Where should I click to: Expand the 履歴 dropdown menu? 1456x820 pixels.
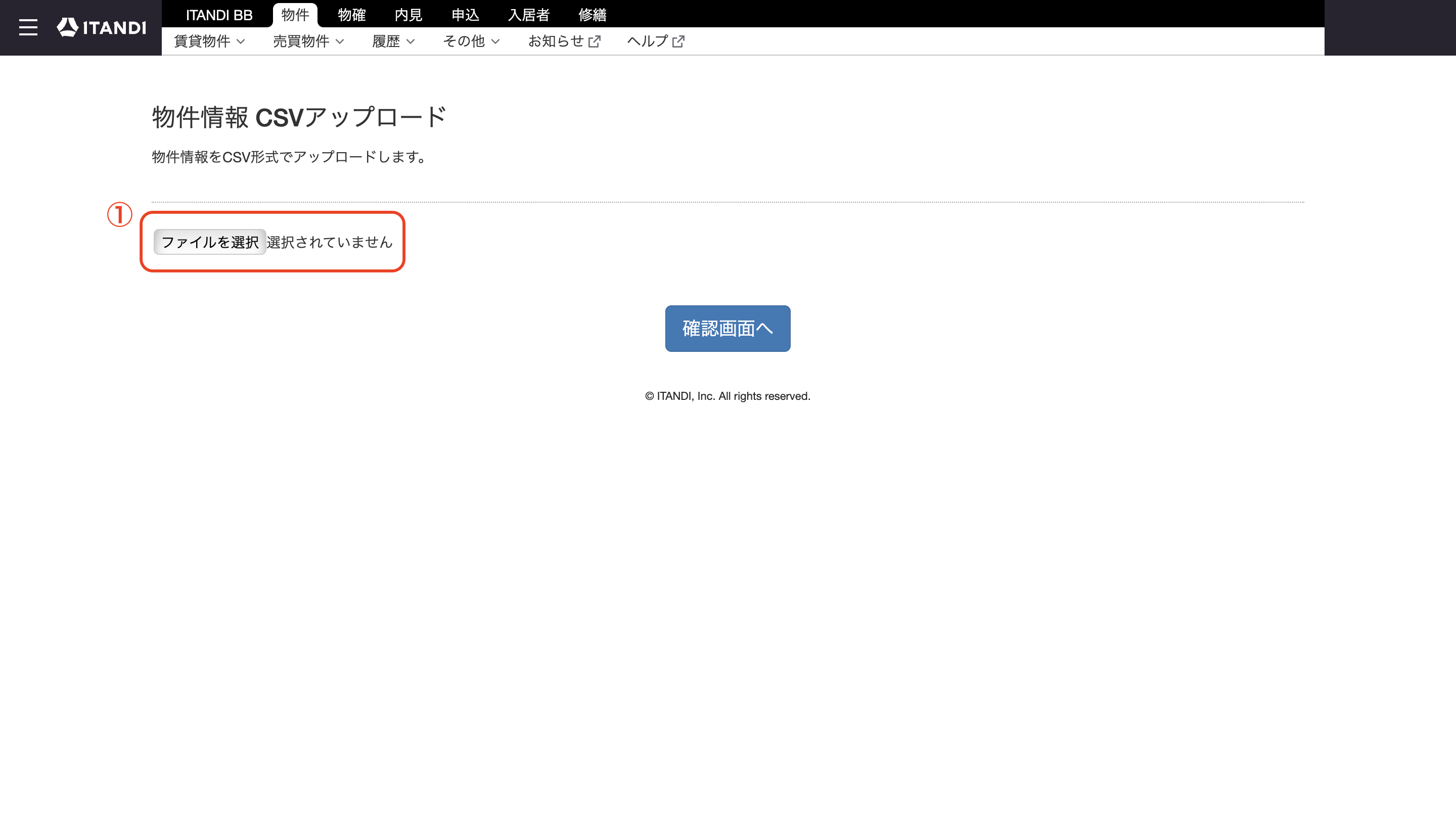(x=393, y=41)
